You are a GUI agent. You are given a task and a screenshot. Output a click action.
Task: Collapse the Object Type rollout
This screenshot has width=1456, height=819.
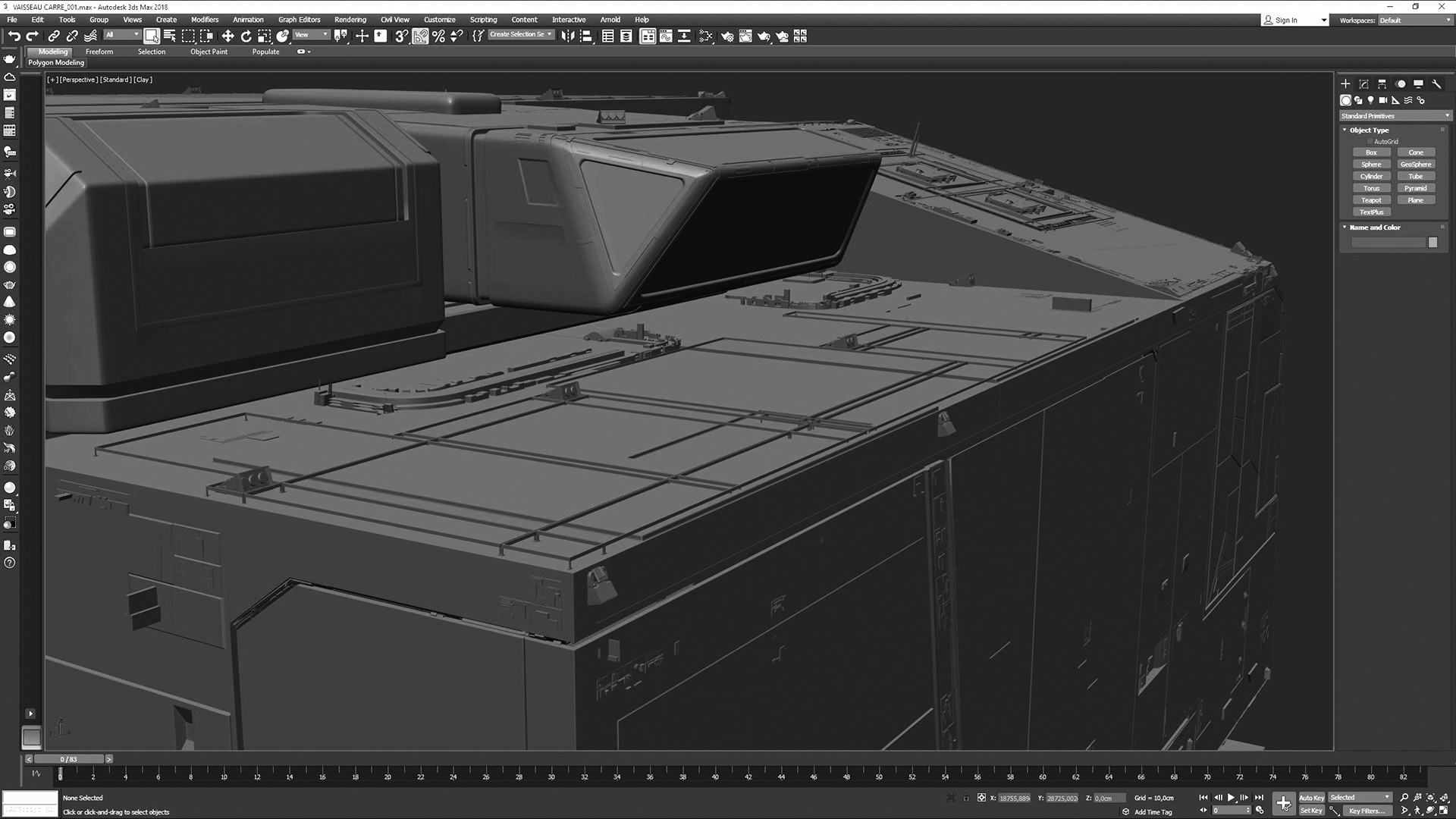1345,130
